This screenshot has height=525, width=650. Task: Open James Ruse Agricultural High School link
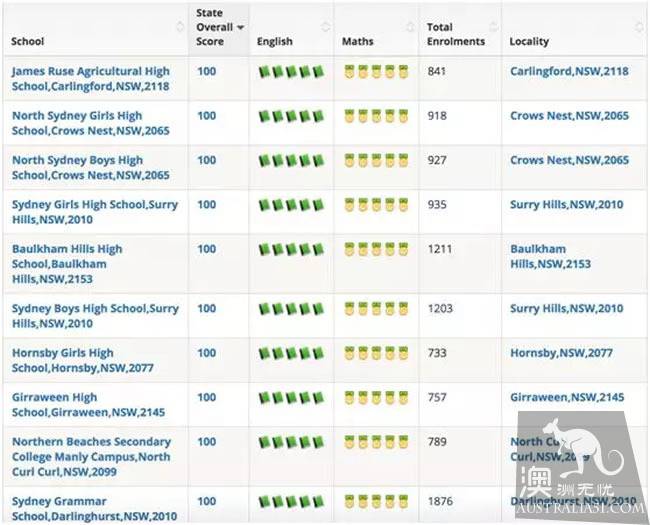(x=91, y=79)
